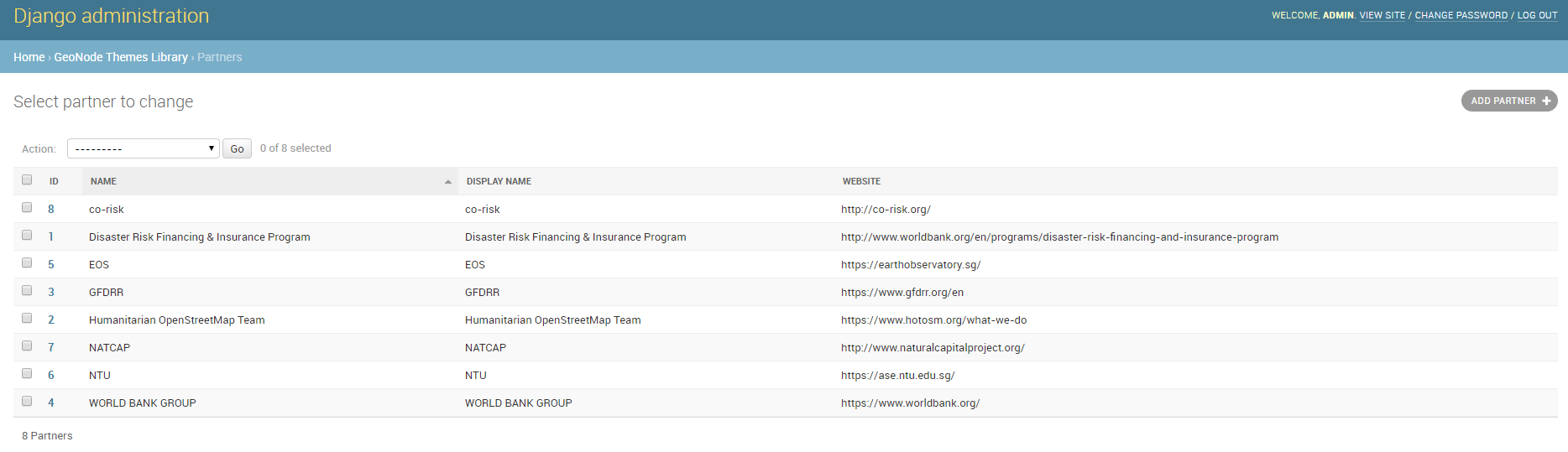The image size is (1568, 452).
Task: Click NATCAP in the Display Name column
Action: (x=486, y=347)
